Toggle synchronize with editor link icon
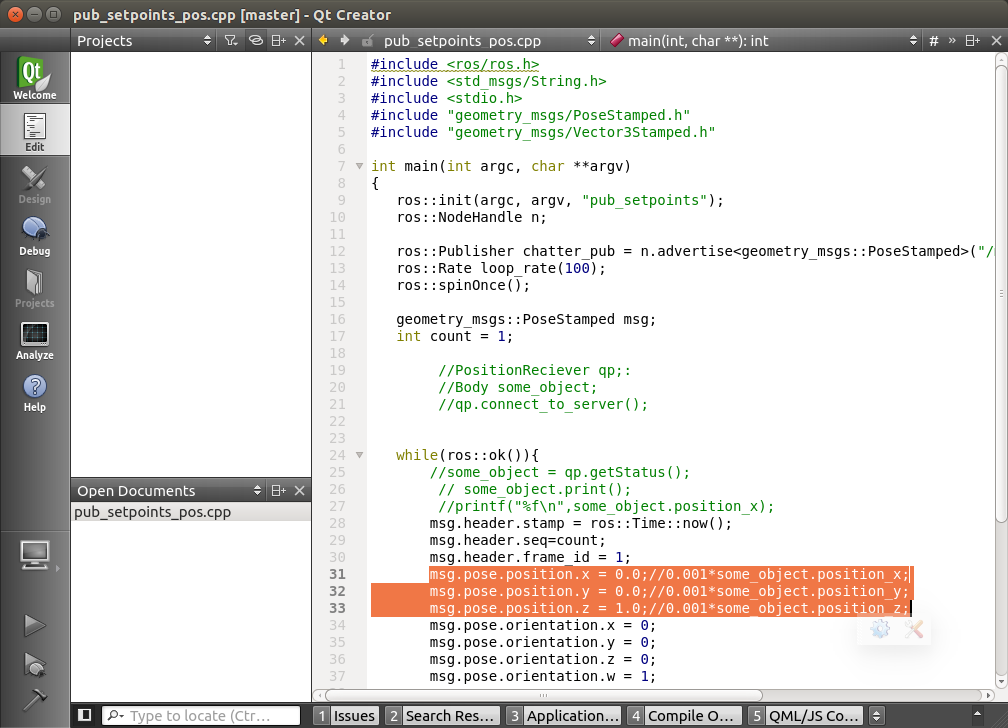The height and width of the screenshot is (728, 1008). click(255, 41)
